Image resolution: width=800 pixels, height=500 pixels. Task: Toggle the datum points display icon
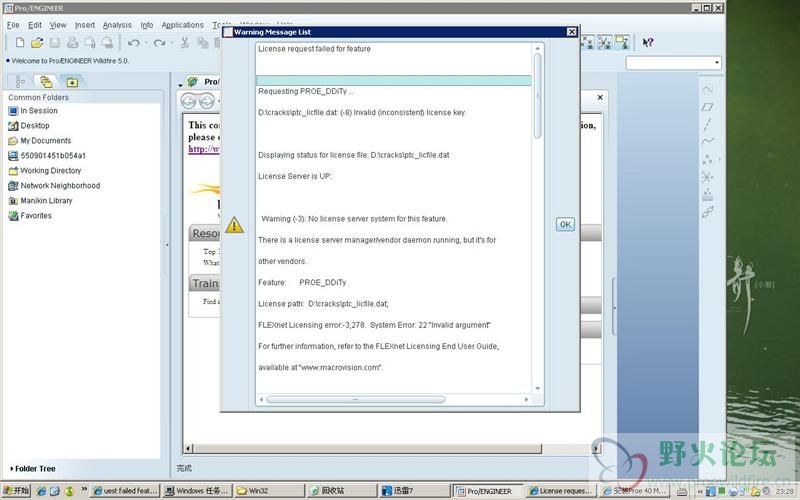coord(588,42)
